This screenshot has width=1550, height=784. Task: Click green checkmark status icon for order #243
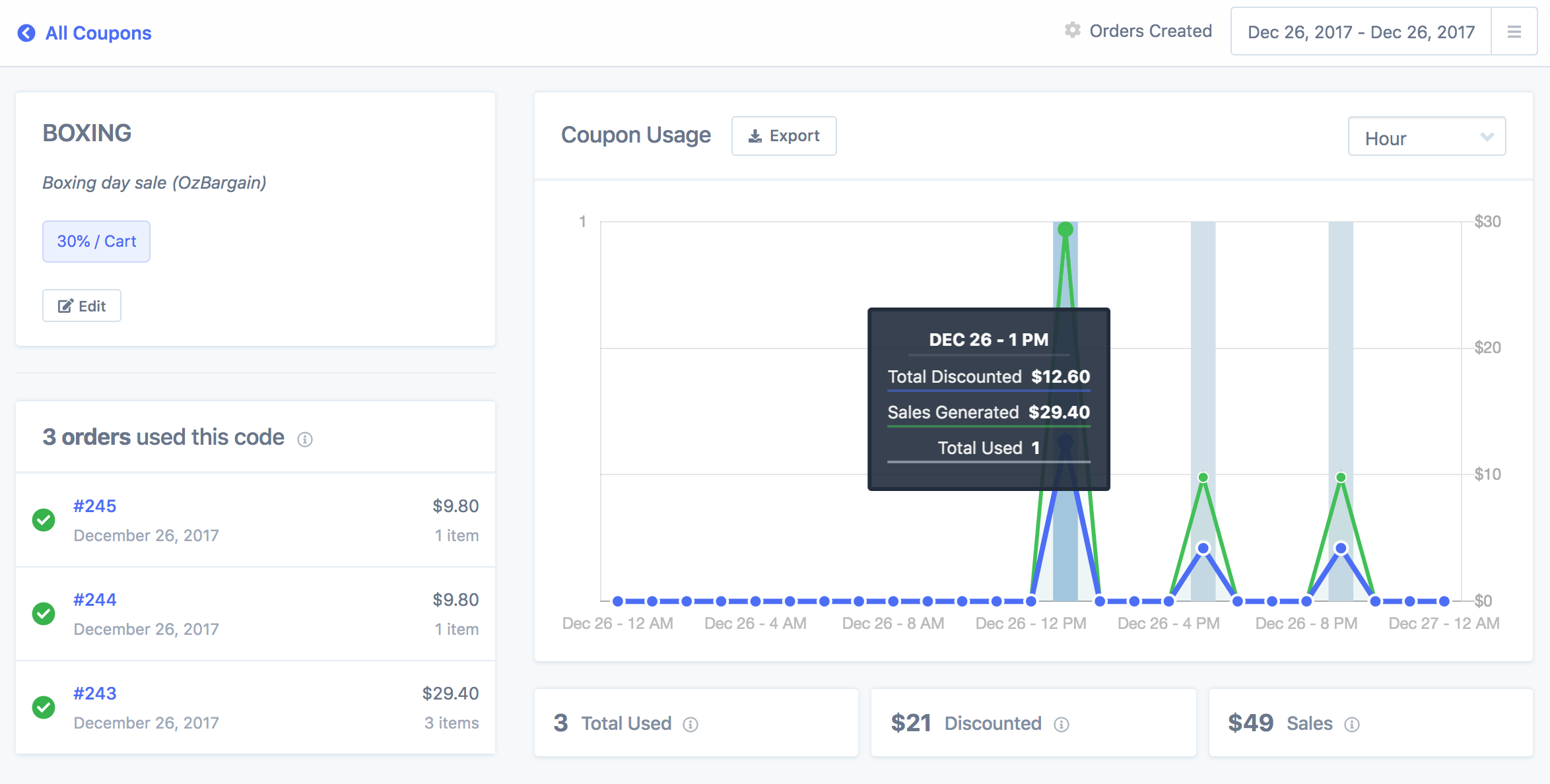click(x=44, y=707)
